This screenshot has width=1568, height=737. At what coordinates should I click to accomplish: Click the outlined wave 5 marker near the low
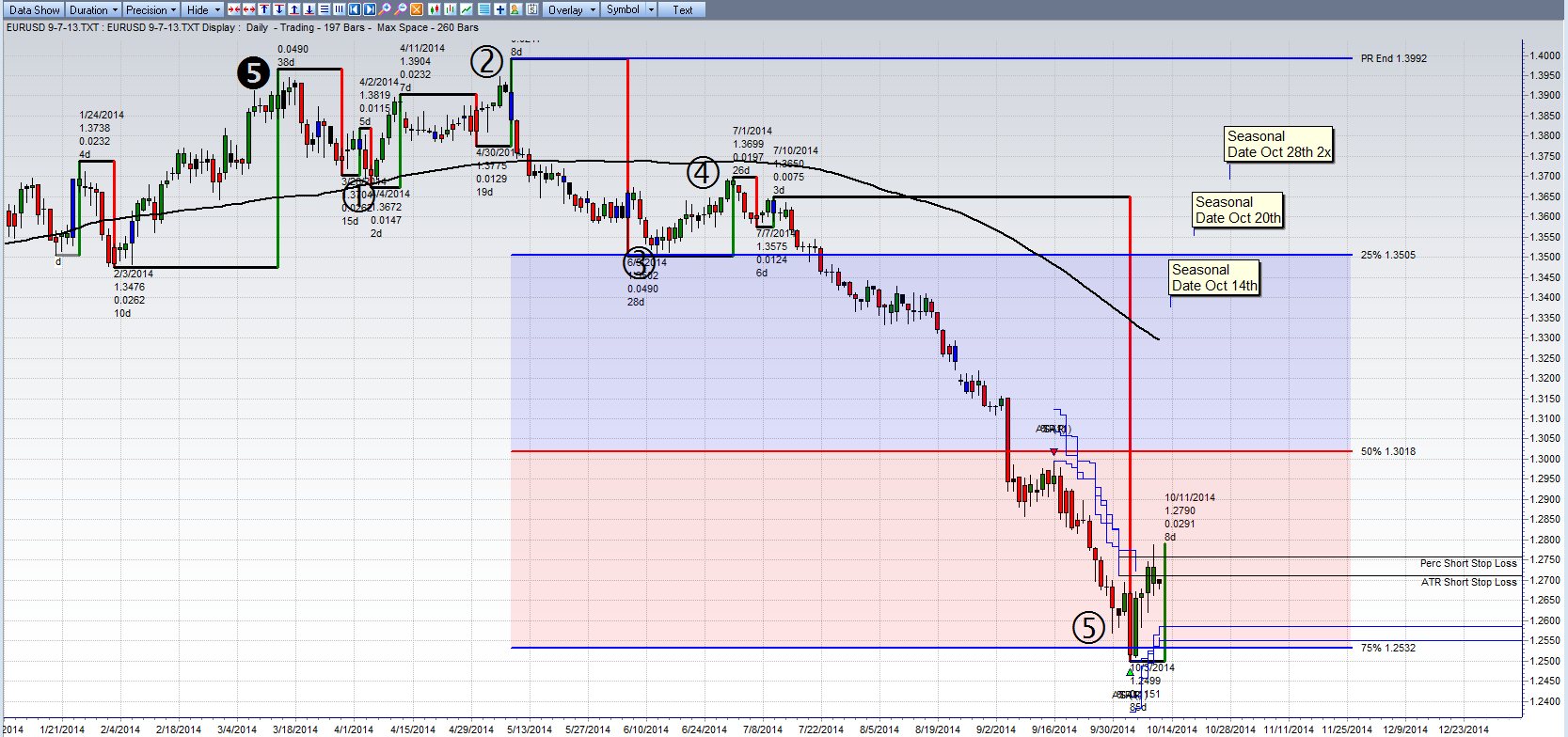[x=1089, y=627]
